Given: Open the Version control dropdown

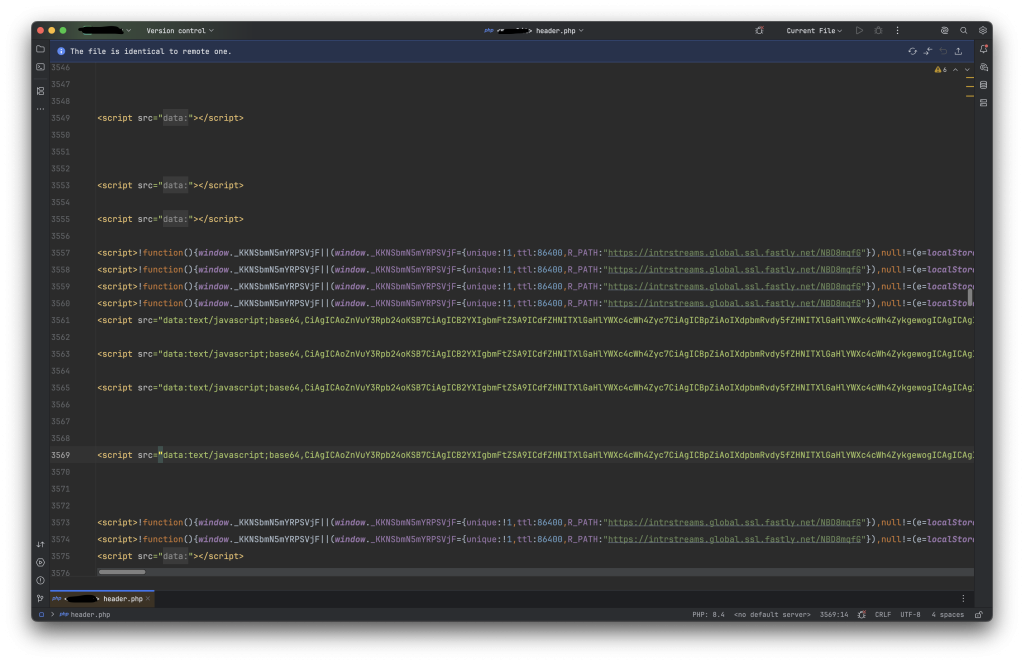Looking at the screenshot, I should 180,31.
